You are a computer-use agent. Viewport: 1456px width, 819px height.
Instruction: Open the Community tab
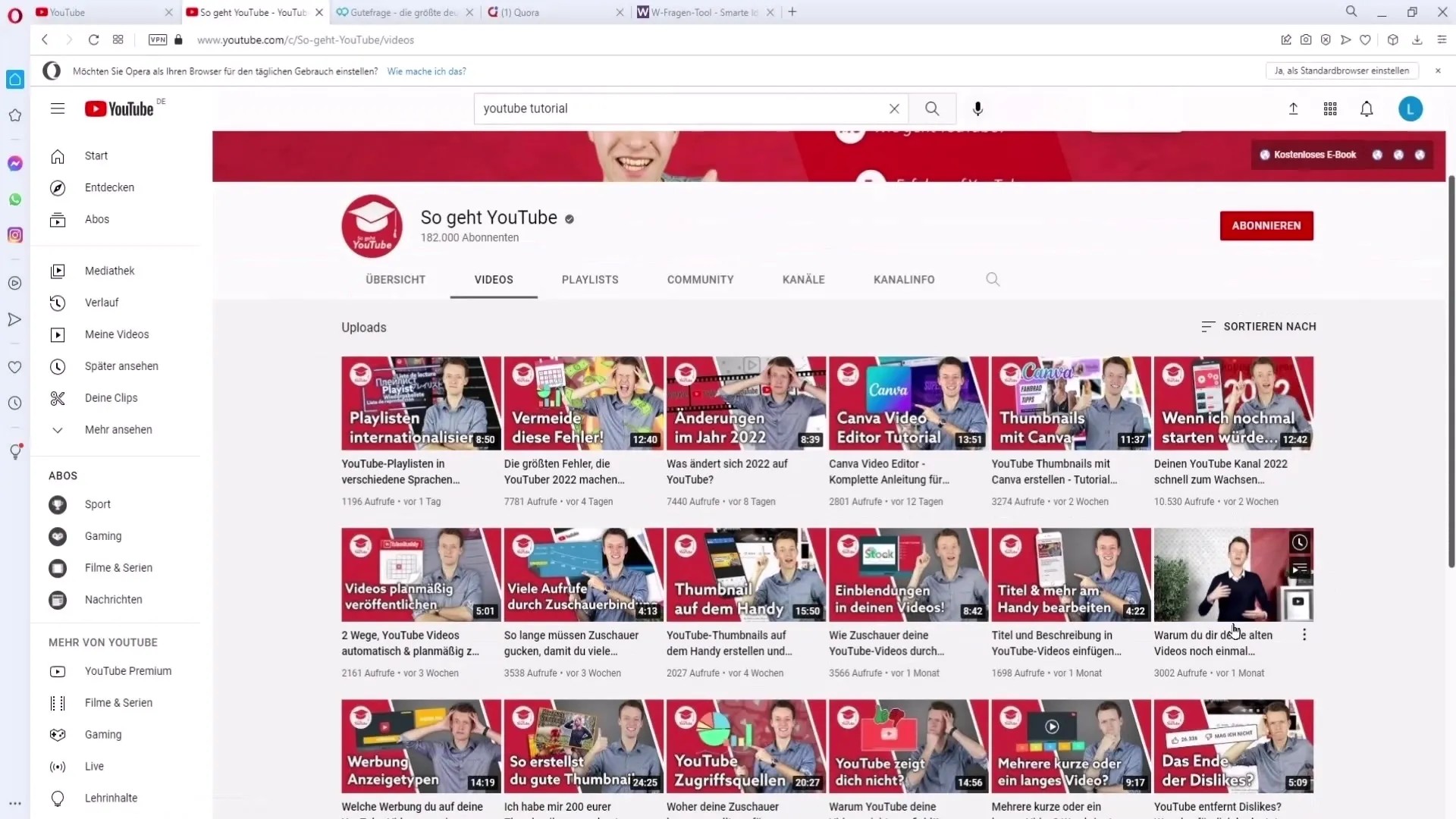[700, 279]
